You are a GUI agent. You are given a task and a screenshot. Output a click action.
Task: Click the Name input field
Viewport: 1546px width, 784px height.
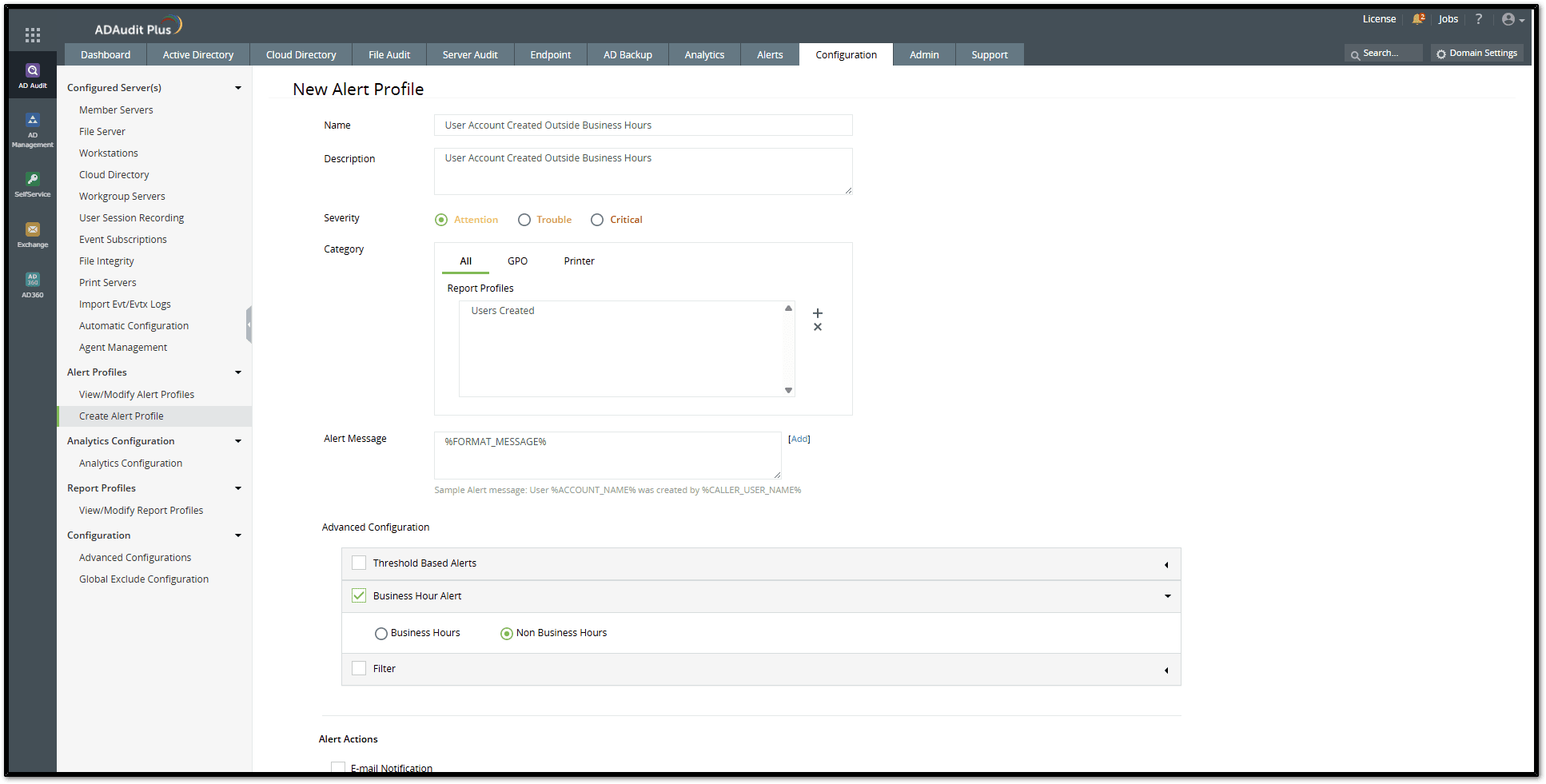coord(644,125)
